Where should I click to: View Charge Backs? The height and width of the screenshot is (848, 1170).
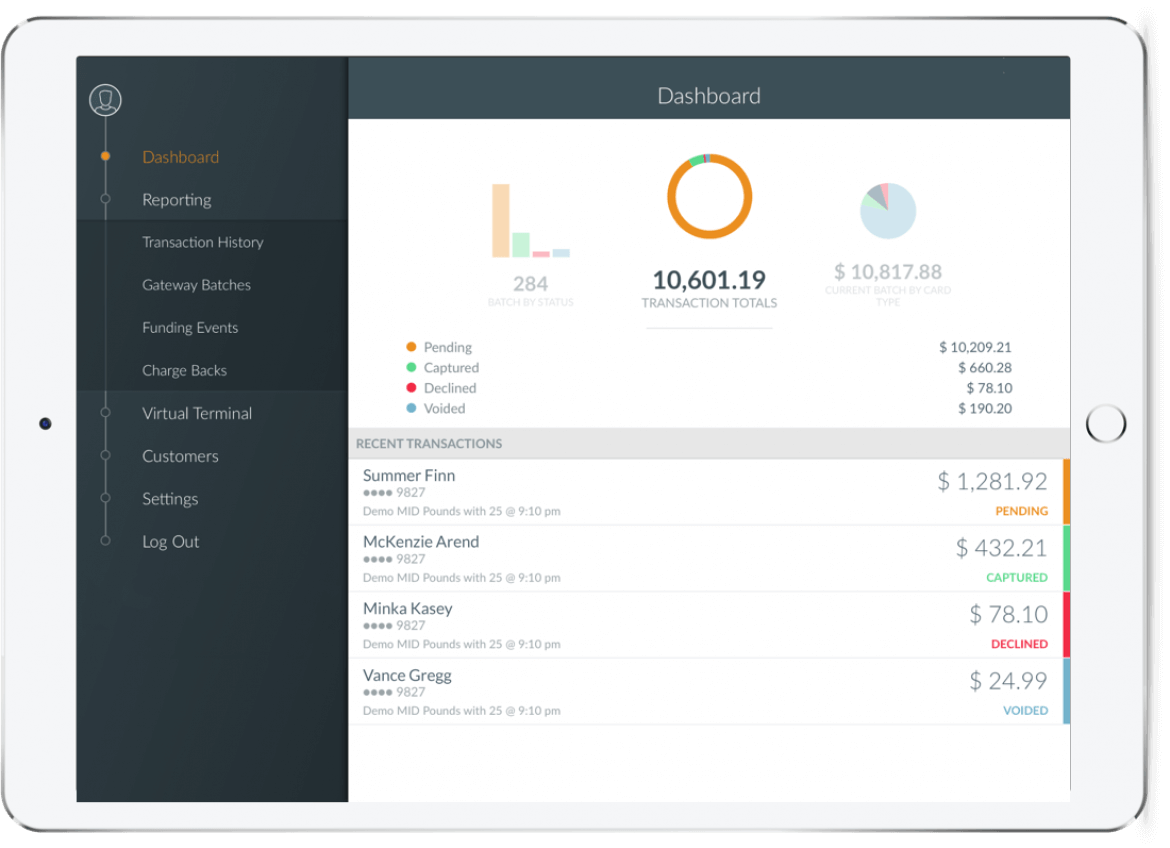click(184, 370)
